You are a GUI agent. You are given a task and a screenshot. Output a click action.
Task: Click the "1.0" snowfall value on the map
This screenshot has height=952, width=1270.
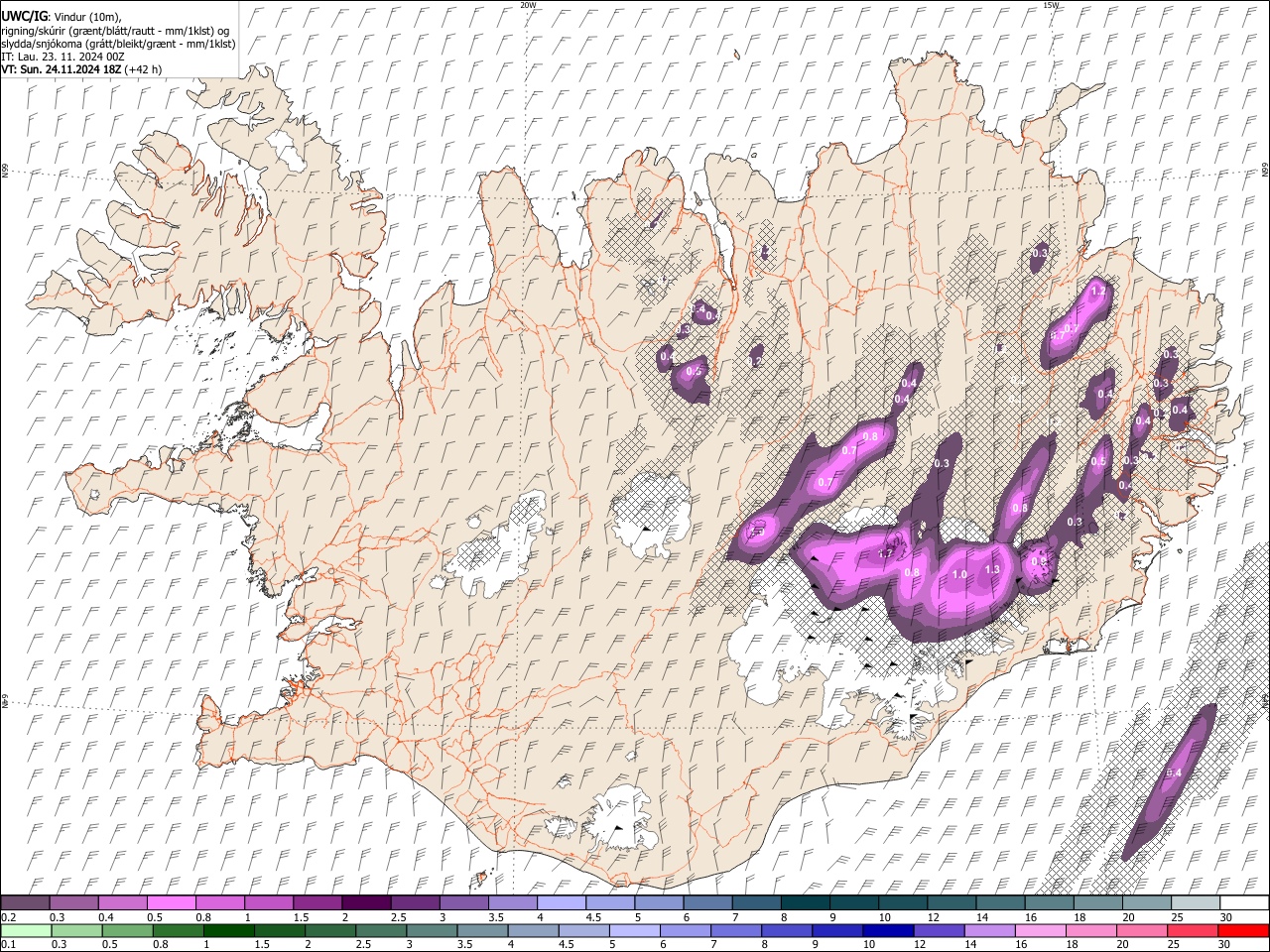point(959,574)
